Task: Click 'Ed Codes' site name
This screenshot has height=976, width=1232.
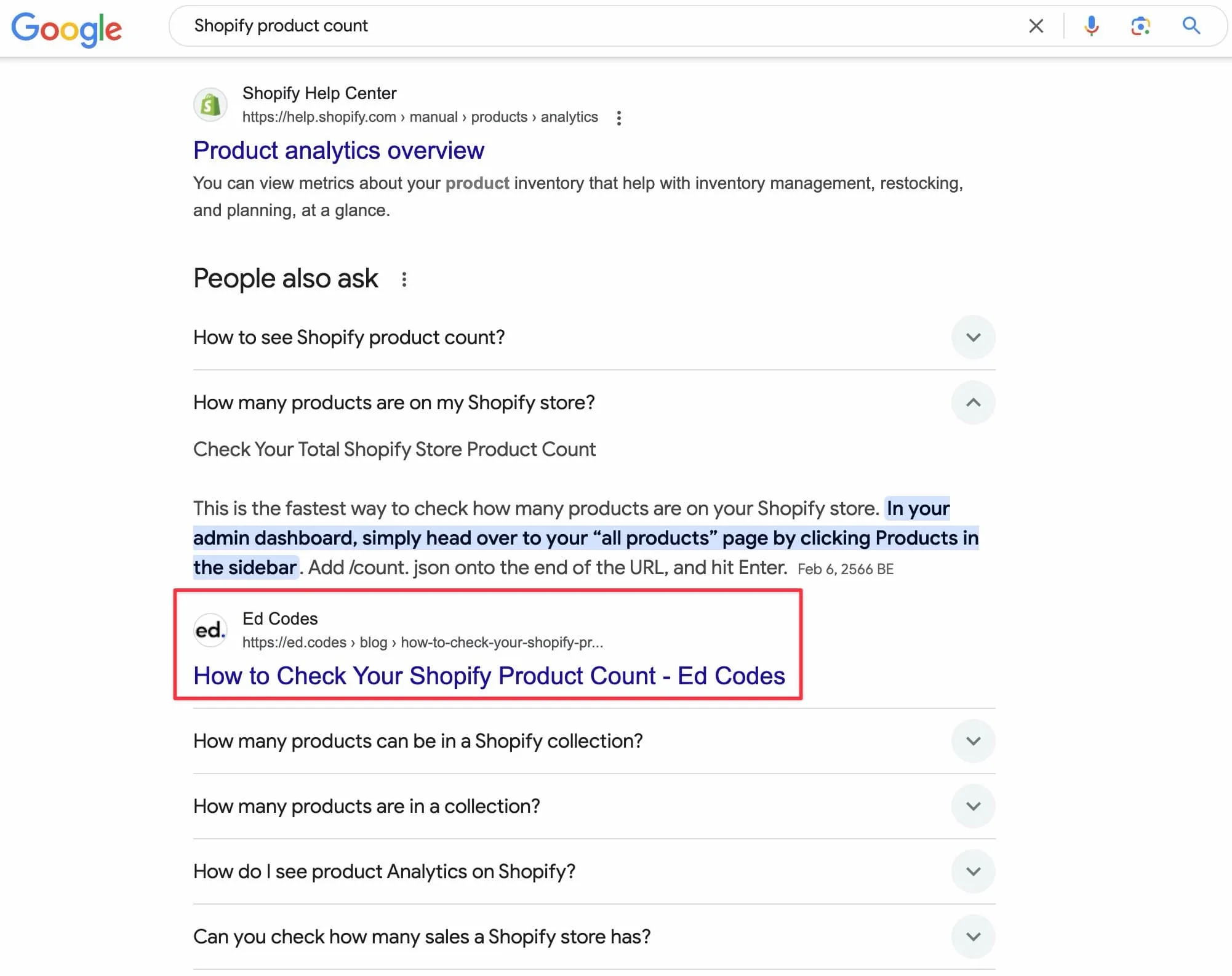Action: click(280, 618)
